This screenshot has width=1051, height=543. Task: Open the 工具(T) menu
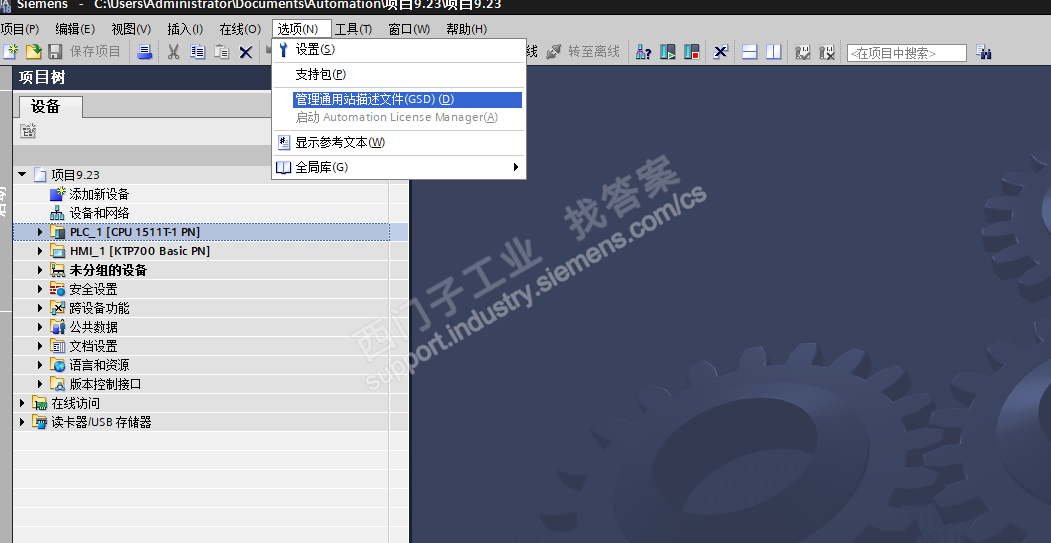(x=353, y=29)
